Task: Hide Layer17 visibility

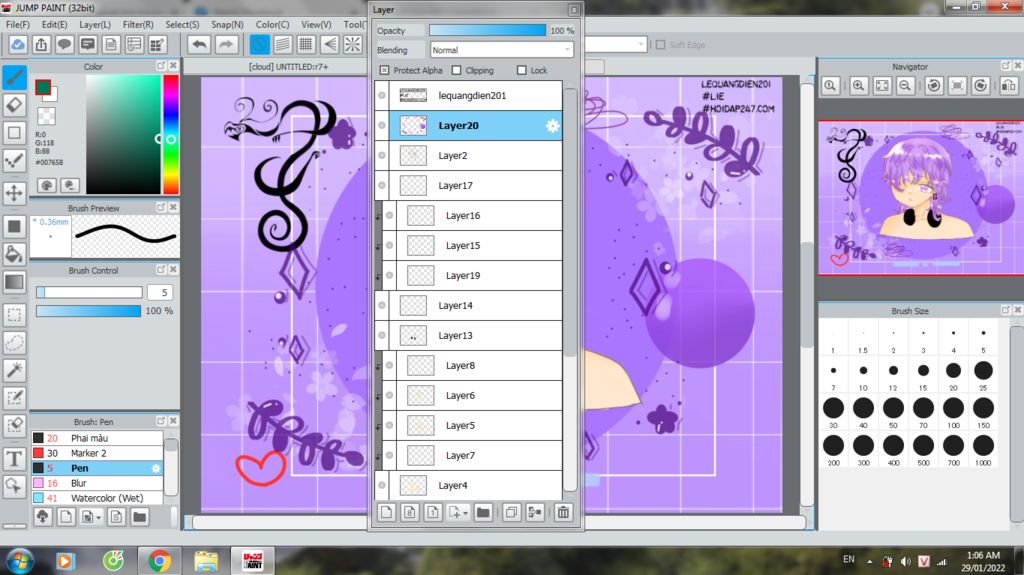Action: (x=382, y=186)
